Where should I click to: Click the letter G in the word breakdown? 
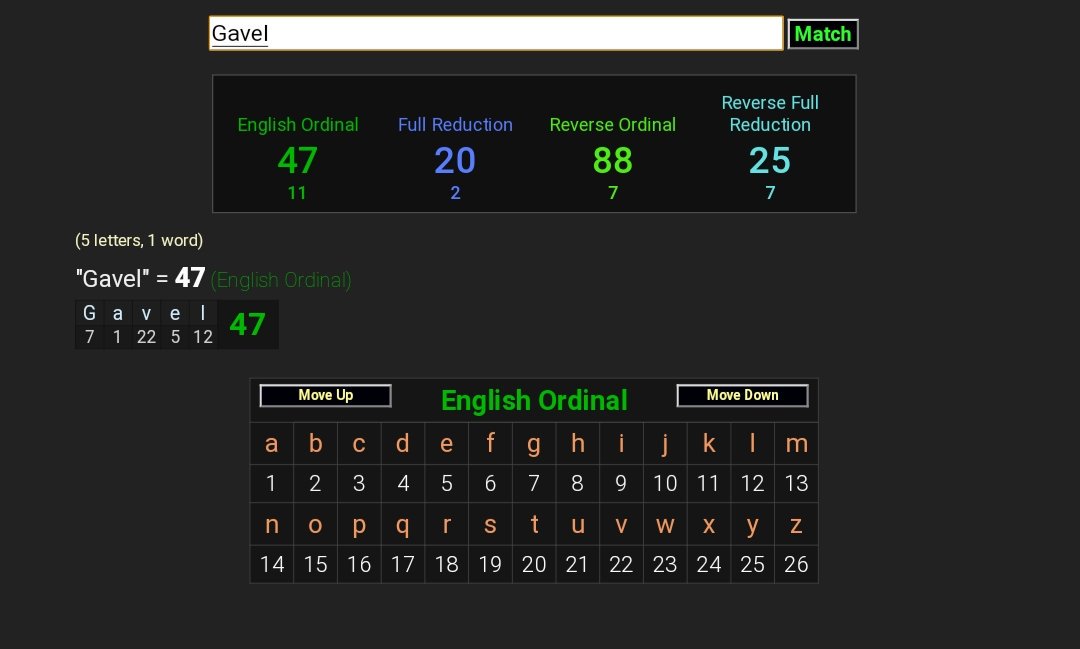(90, 313)
